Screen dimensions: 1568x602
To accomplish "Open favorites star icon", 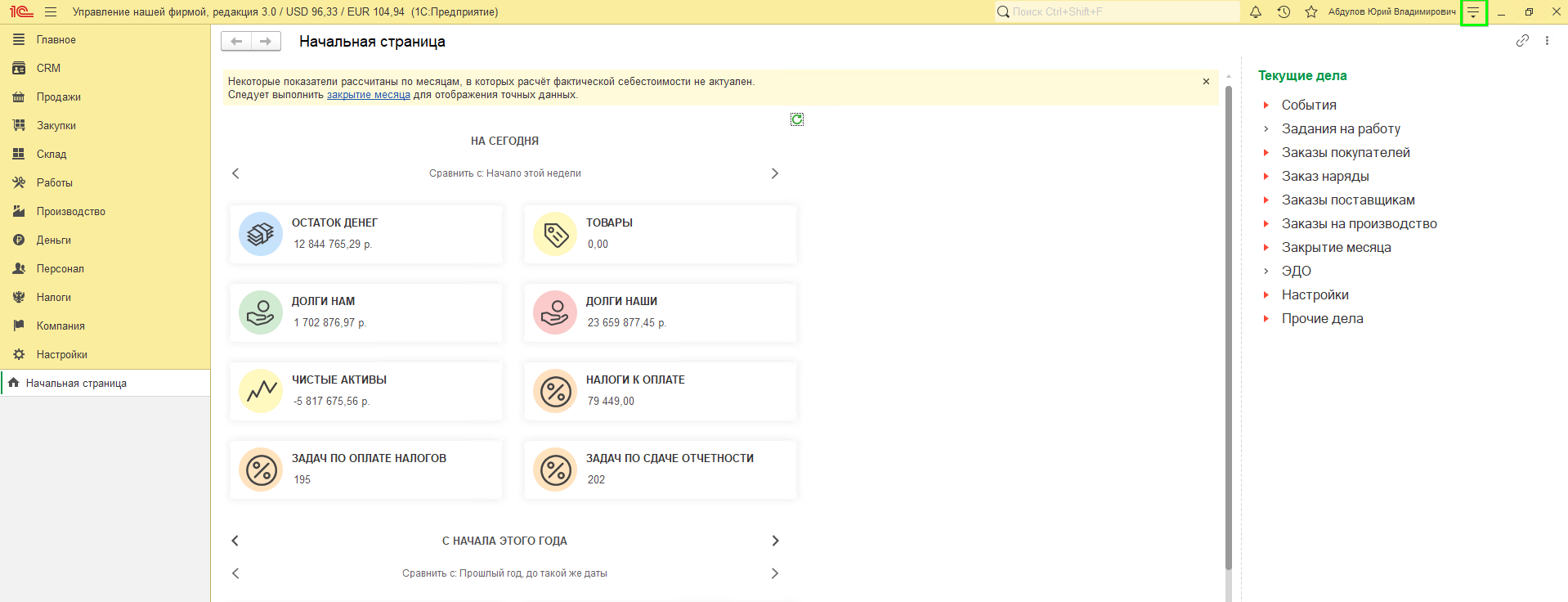I will pyautogui.click(x=1311, y=12).
